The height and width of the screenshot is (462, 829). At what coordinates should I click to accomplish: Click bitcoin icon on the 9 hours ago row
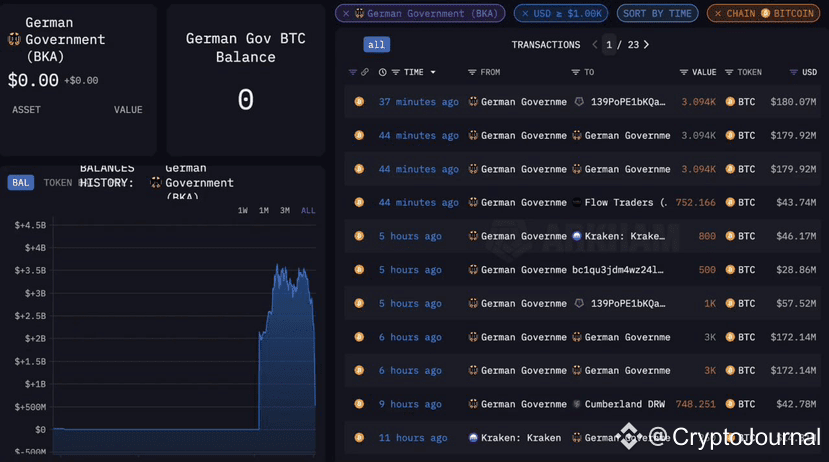[359, 404]
